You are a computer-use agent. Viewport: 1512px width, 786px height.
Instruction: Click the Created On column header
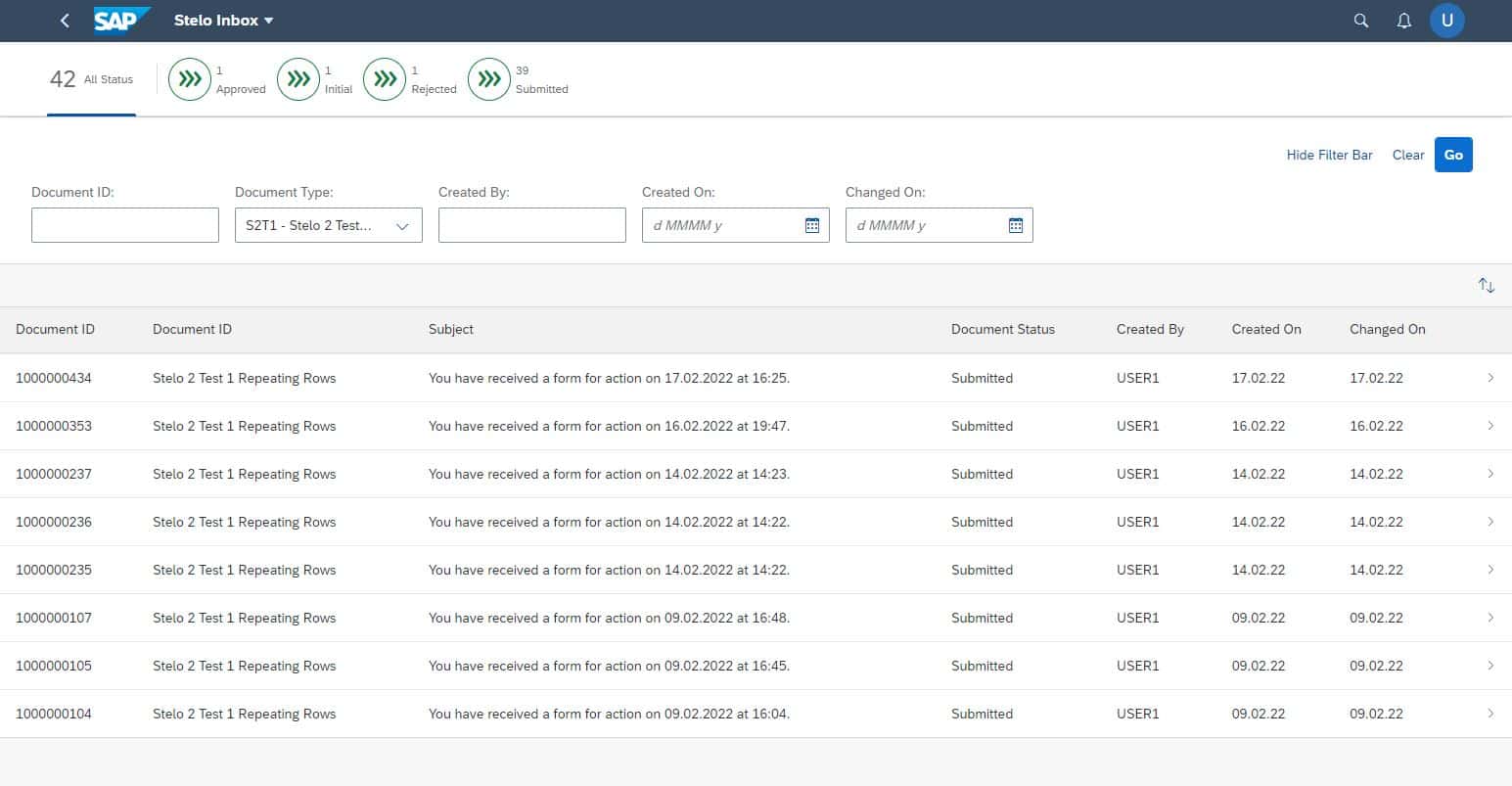[x=1266, y=330]
